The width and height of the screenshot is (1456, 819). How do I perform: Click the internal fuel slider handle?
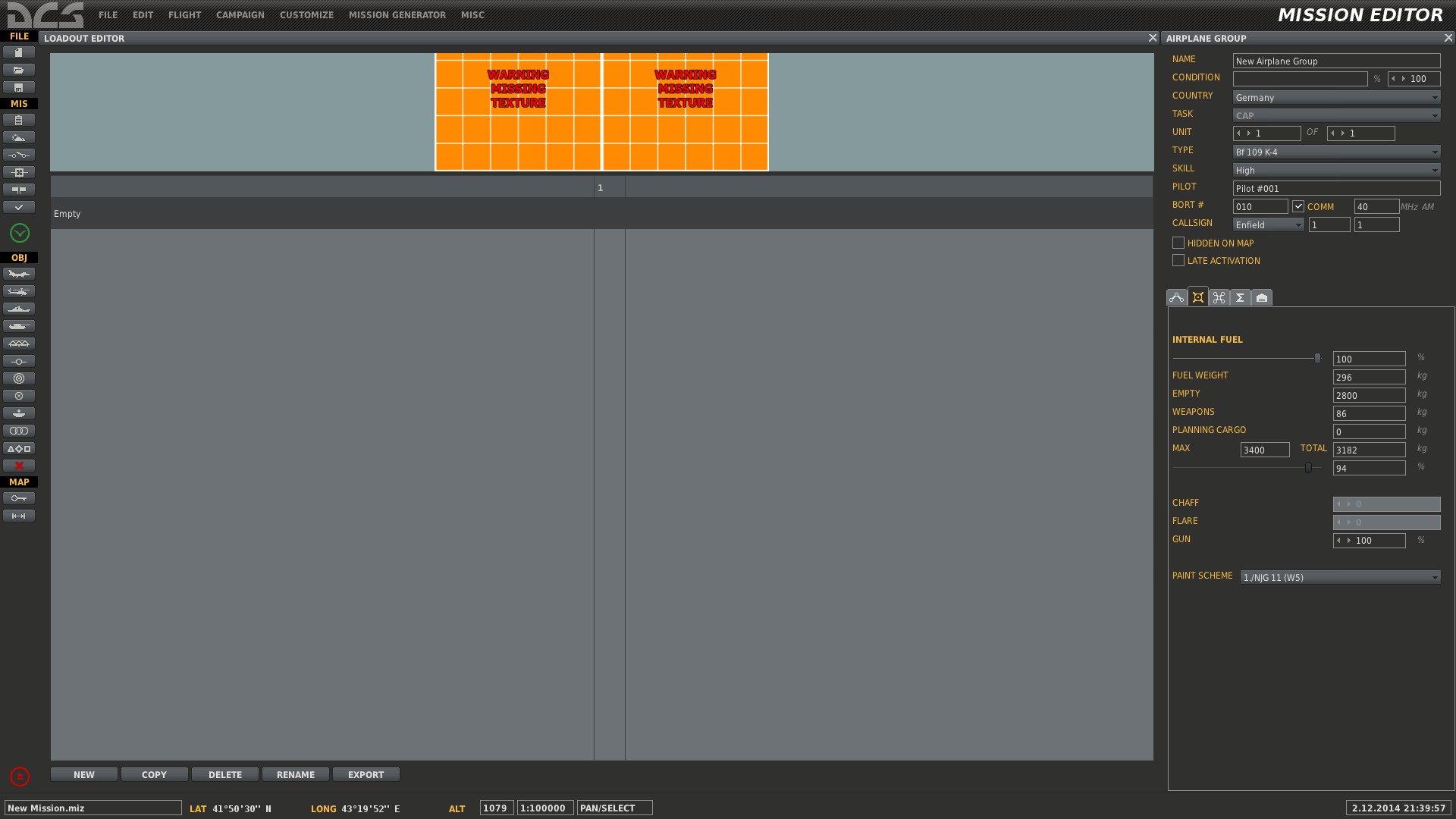1318,358
